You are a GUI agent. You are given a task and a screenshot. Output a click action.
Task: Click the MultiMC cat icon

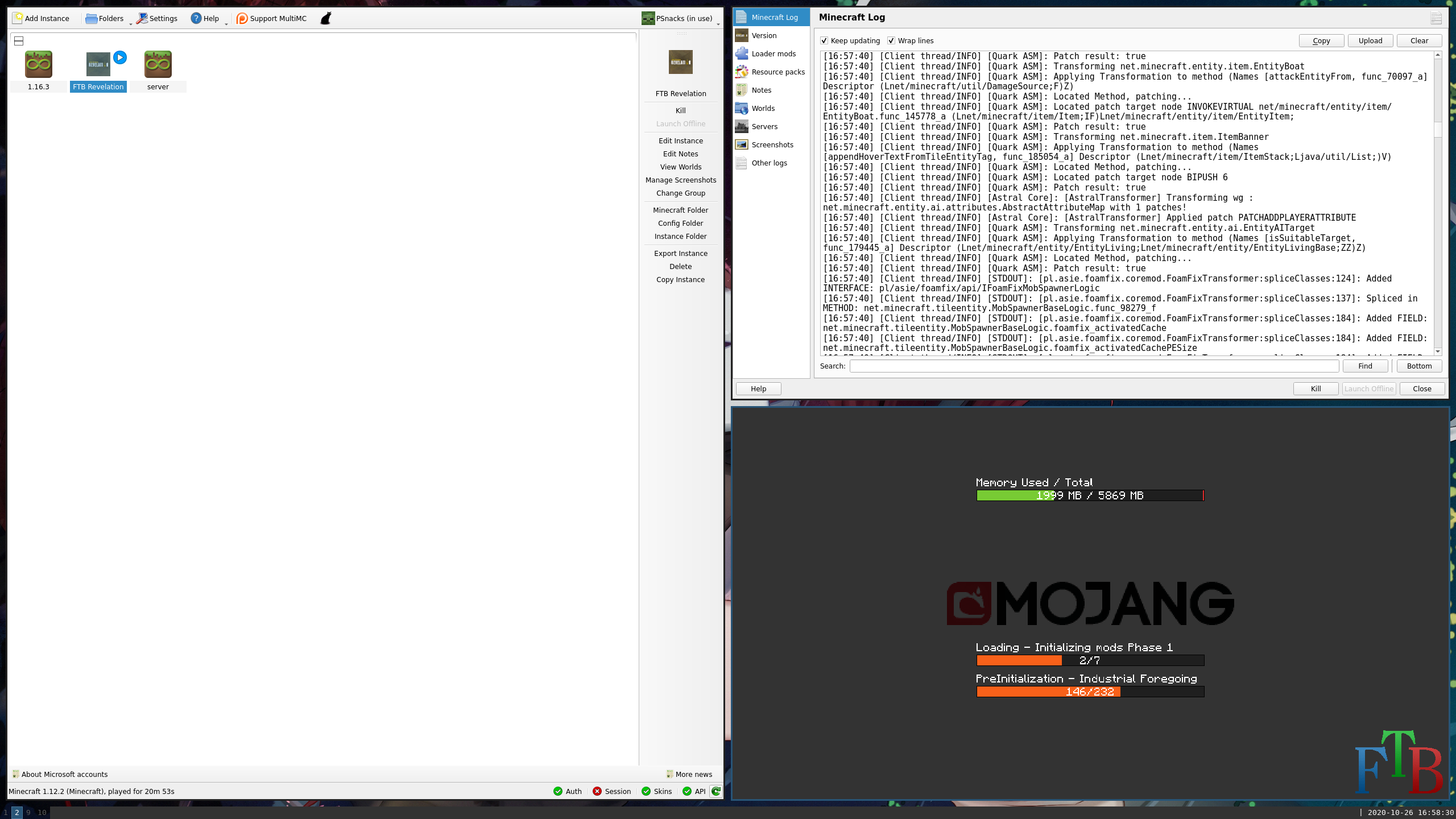(x=326, y=18)
